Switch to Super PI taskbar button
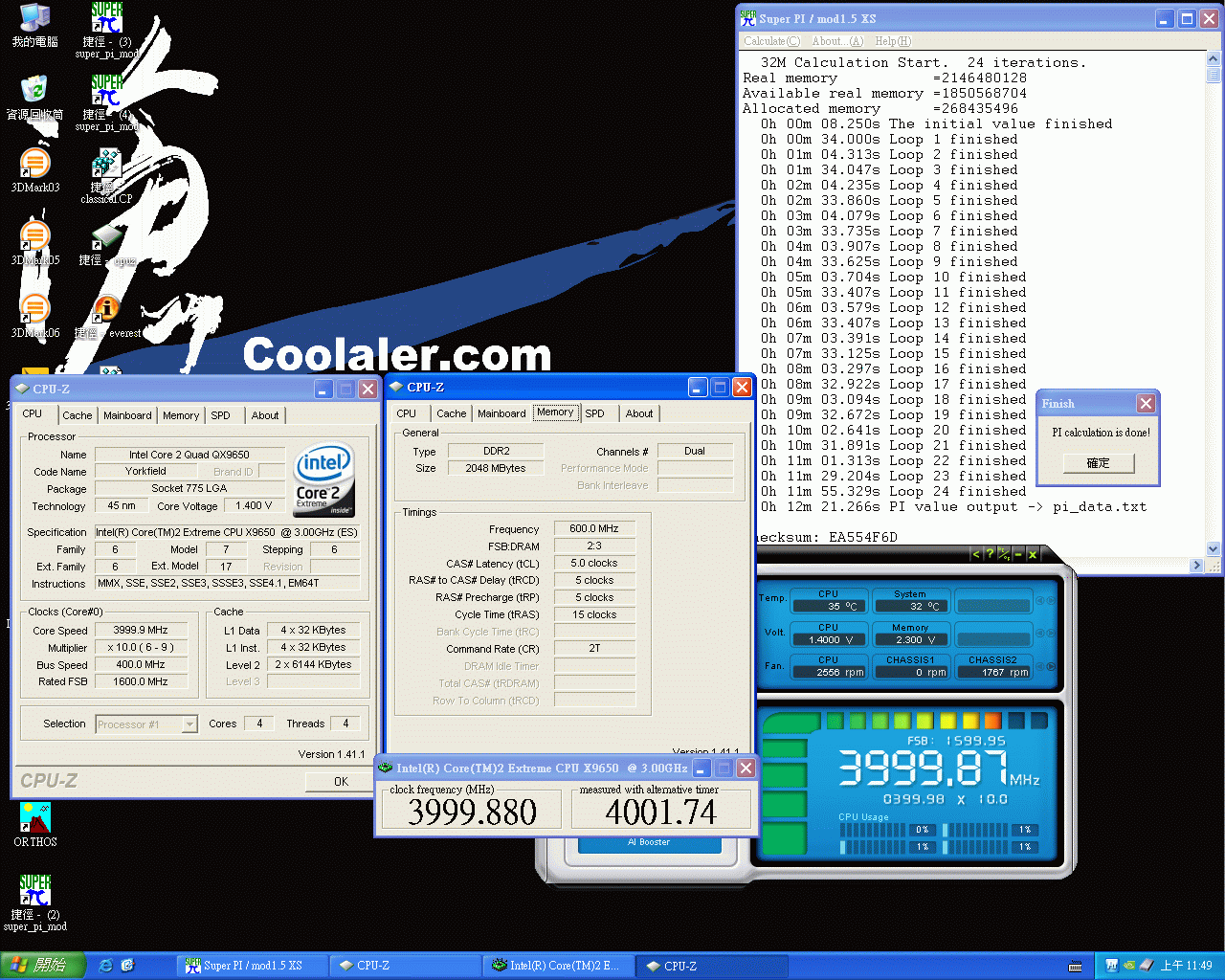This screenshot has height=980, width=1225. pyautogui.click(x=252, y=966)
